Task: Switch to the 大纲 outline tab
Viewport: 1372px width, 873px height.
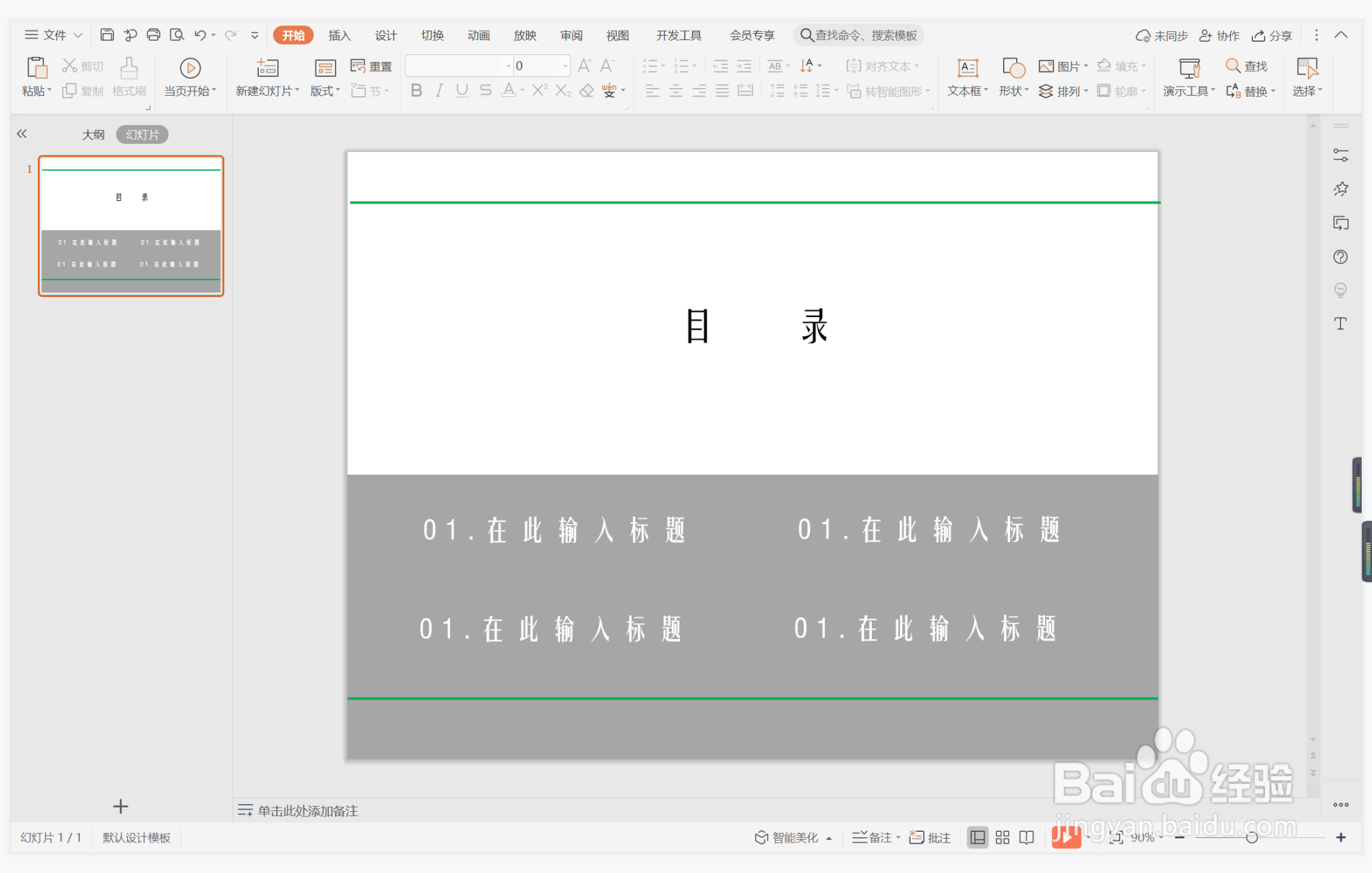Action: [93, 134]
